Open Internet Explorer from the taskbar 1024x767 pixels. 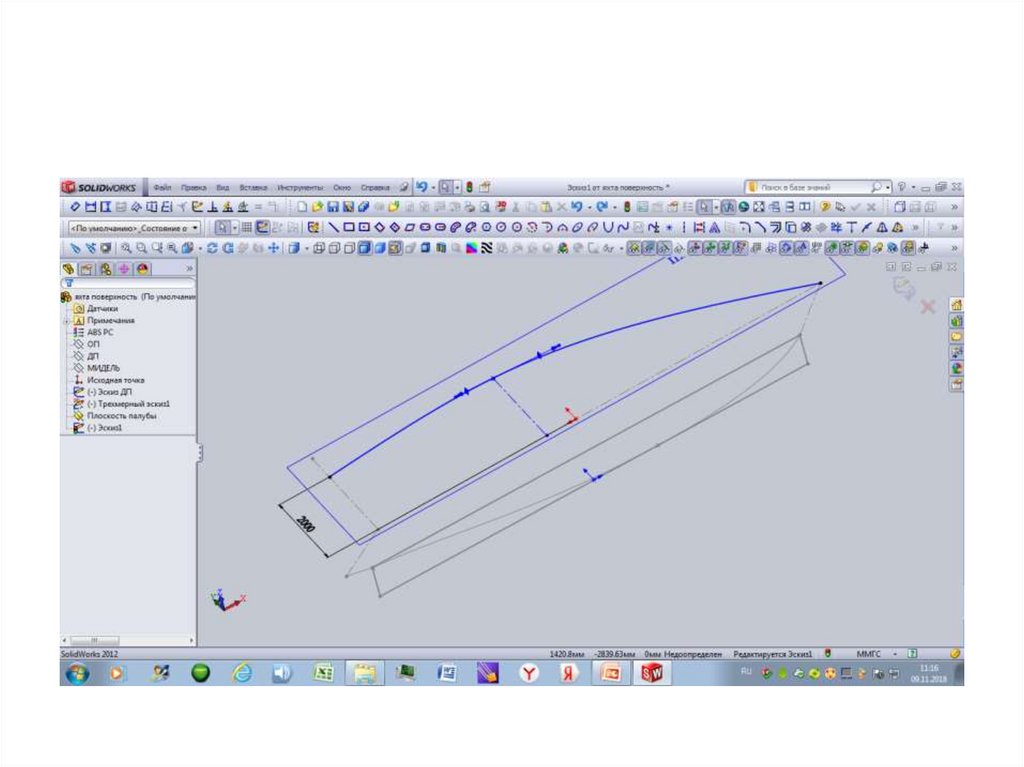(x=241, y=673)
